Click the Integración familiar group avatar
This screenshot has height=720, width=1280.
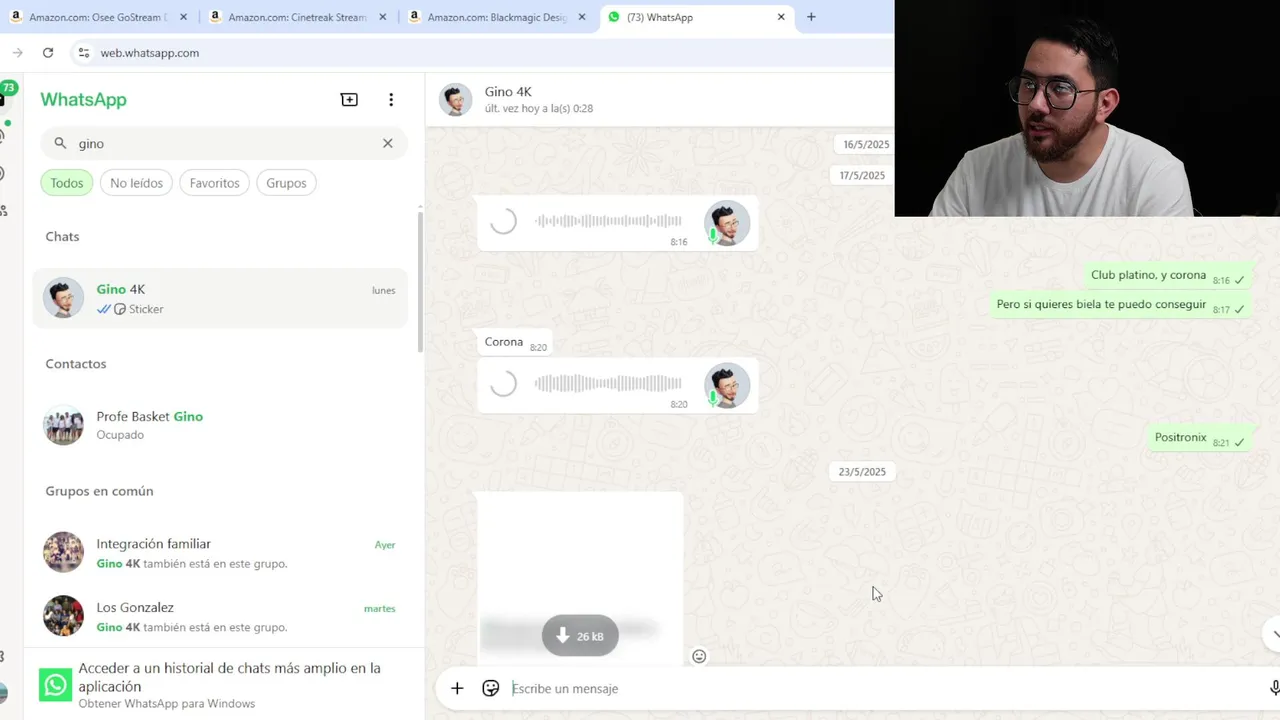point(63,552)
